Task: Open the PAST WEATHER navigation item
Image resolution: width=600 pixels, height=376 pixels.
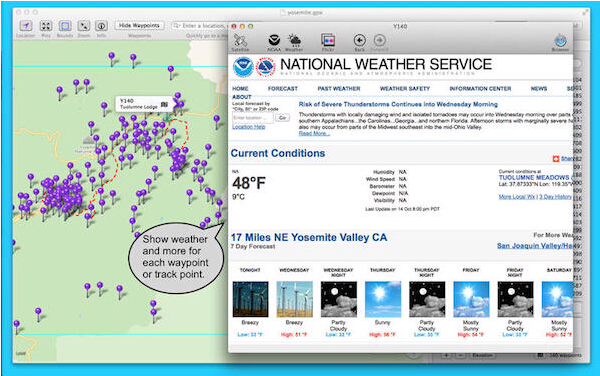Action: [339, 89]
